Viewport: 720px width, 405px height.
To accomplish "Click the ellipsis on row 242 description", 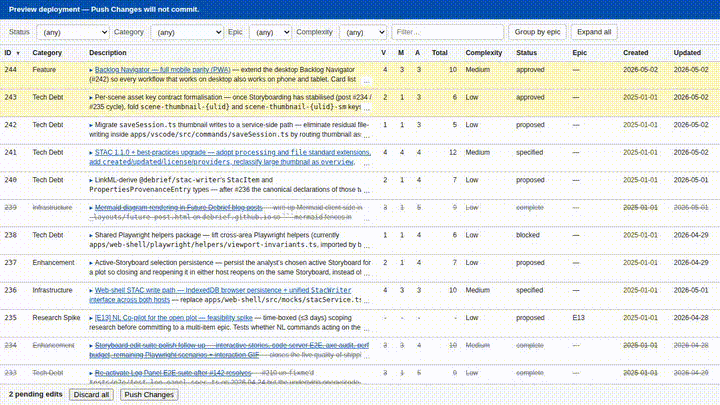I will coord(366,136).
